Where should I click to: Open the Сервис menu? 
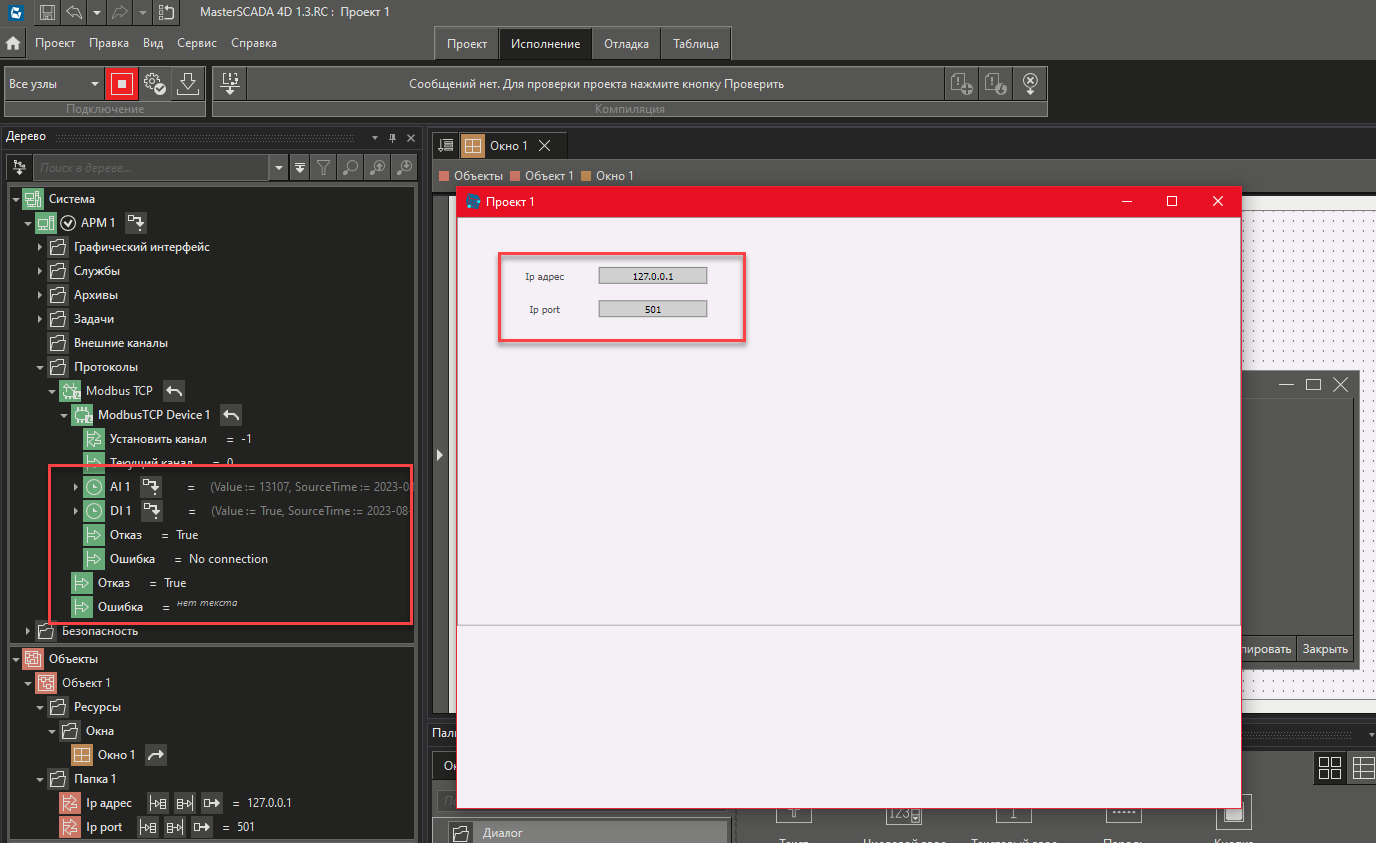tap(196, 43)
